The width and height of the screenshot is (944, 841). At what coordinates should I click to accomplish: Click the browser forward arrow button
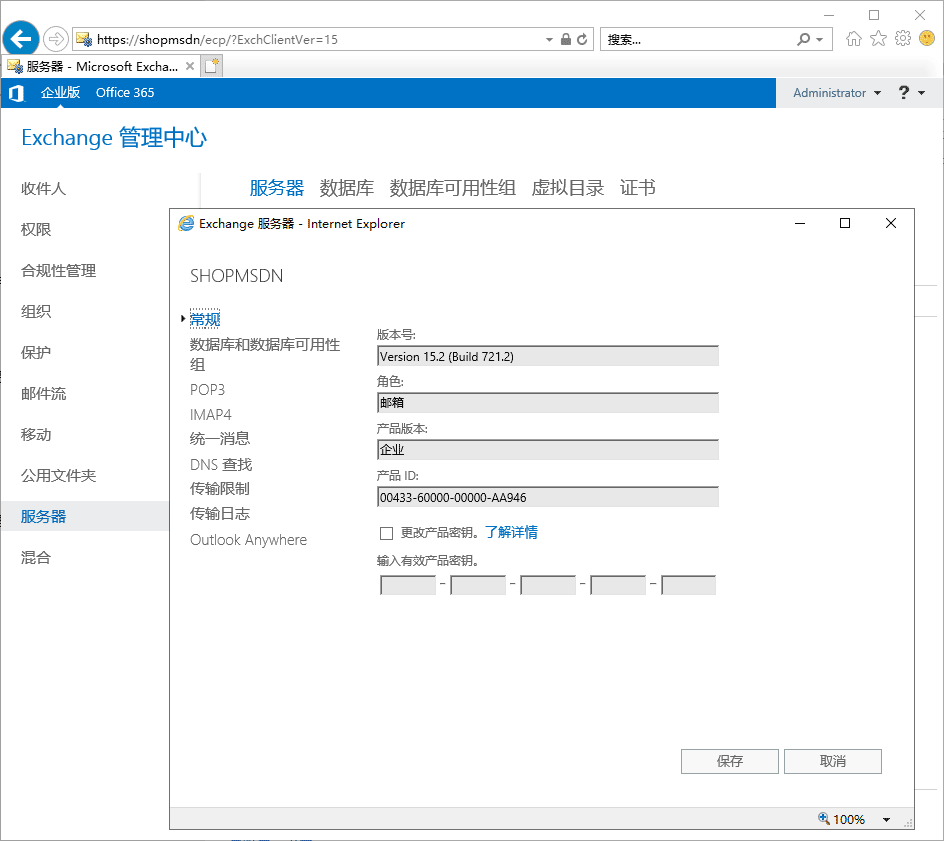55,39
